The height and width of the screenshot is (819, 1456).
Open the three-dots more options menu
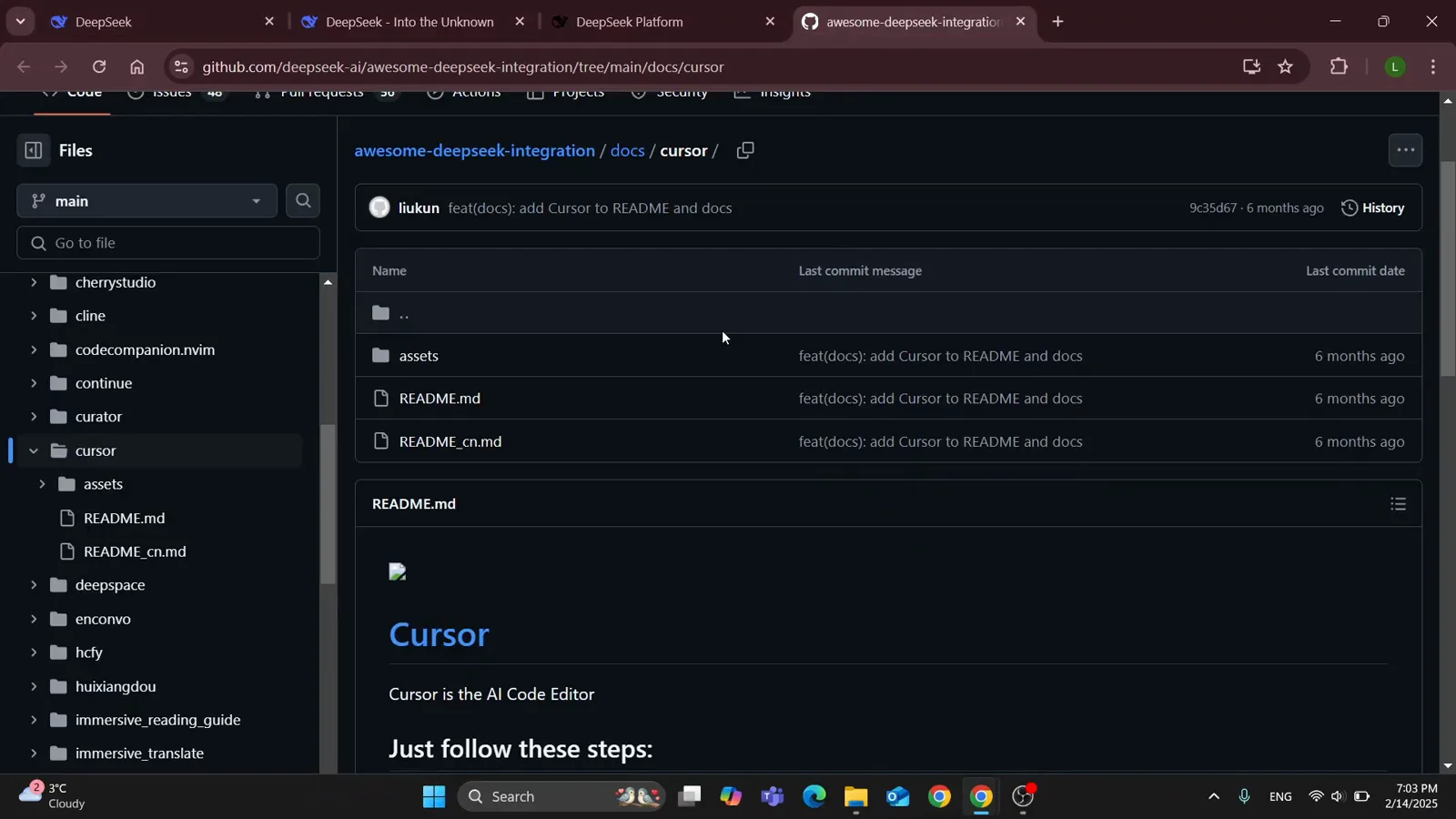[x=1405, y=150]
